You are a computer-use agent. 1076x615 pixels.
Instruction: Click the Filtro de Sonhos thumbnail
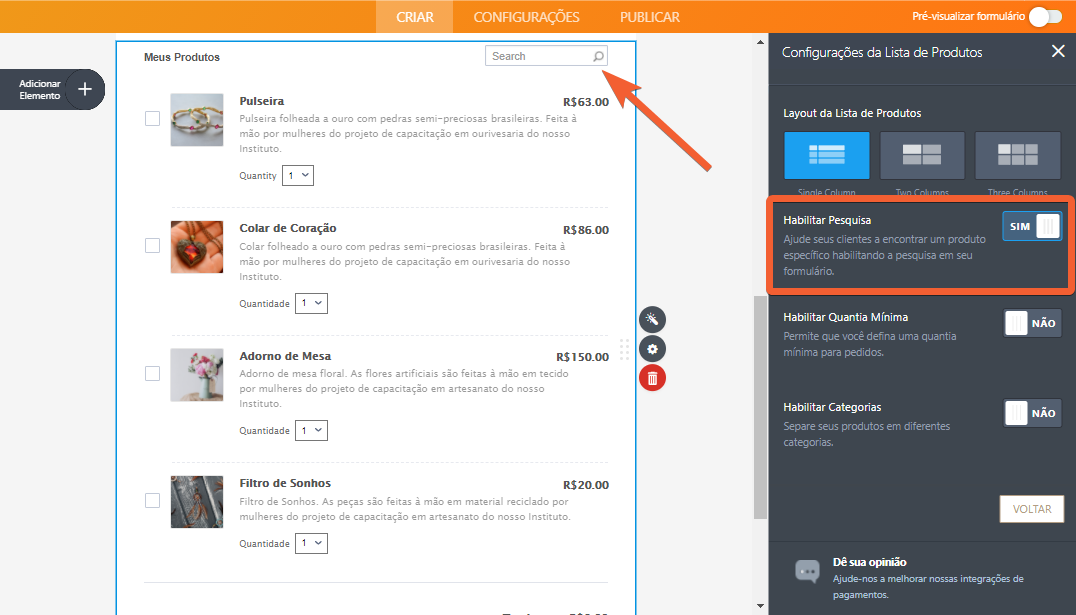tap(197, 502)
